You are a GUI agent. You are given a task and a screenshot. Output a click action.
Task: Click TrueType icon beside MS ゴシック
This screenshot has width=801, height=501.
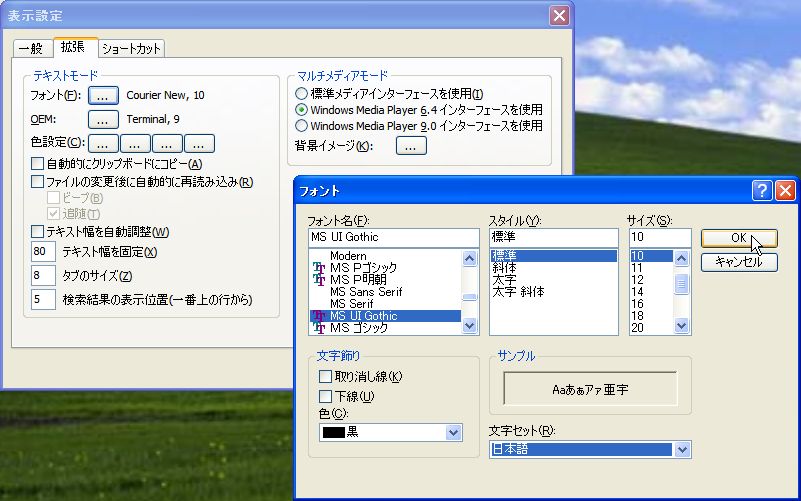pyautogui.click(x=319, y=328)
